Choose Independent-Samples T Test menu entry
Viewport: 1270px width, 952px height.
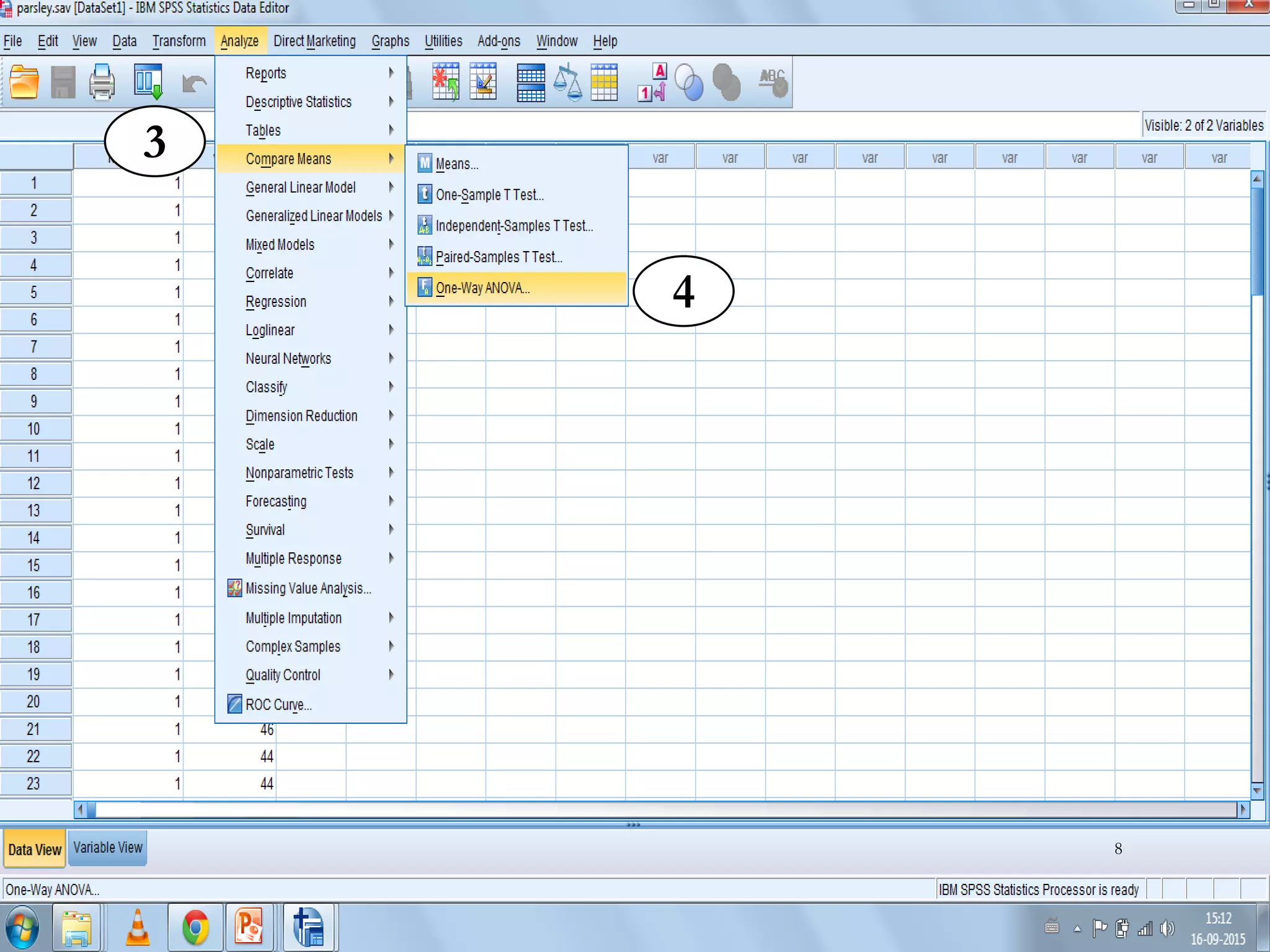tap(513, 226)
